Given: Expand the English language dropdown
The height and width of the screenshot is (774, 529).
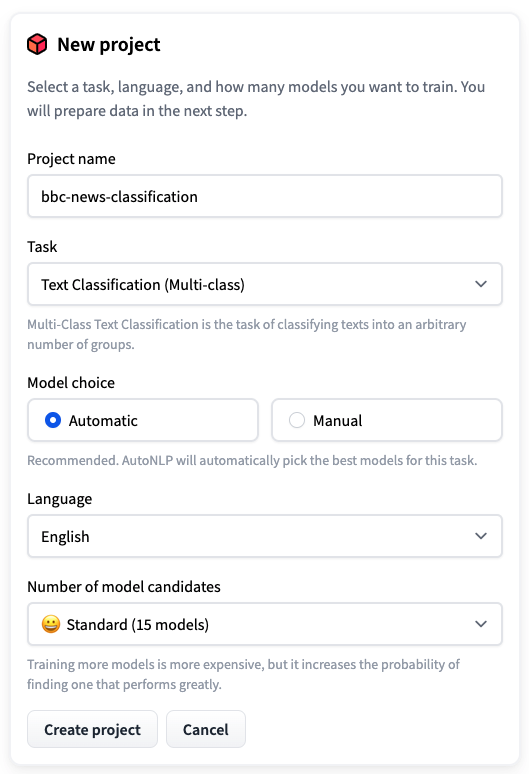Looking at the screenshot, I should 264,536.
